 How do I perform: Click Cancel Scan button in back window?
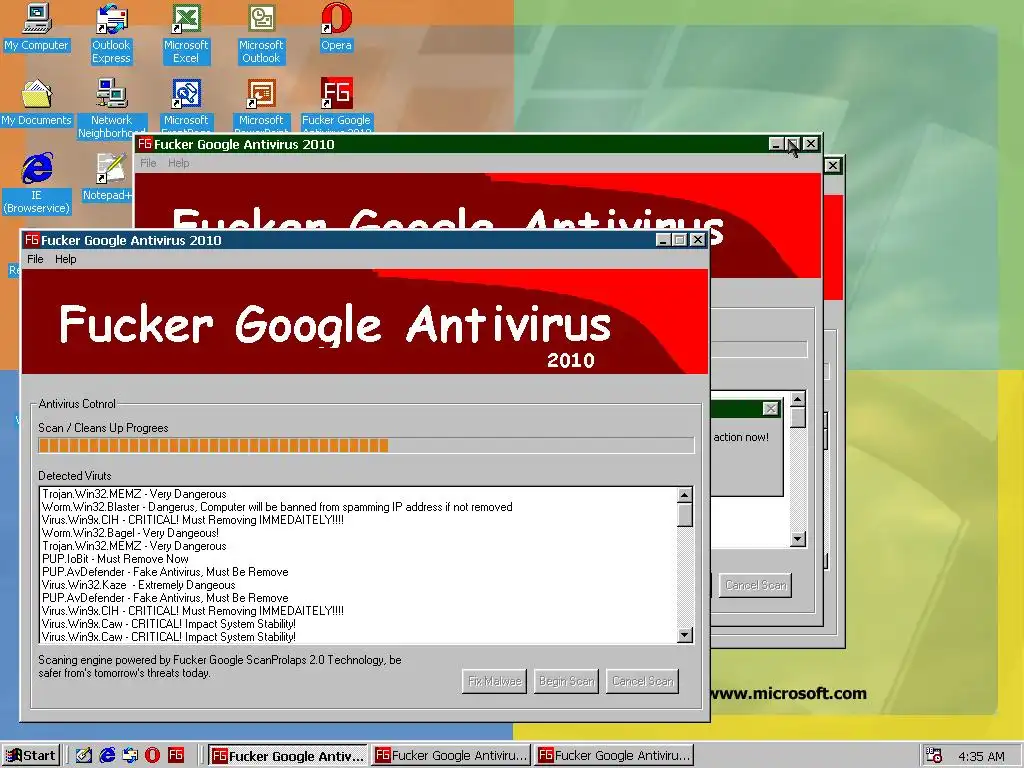(x=755, y=585)
